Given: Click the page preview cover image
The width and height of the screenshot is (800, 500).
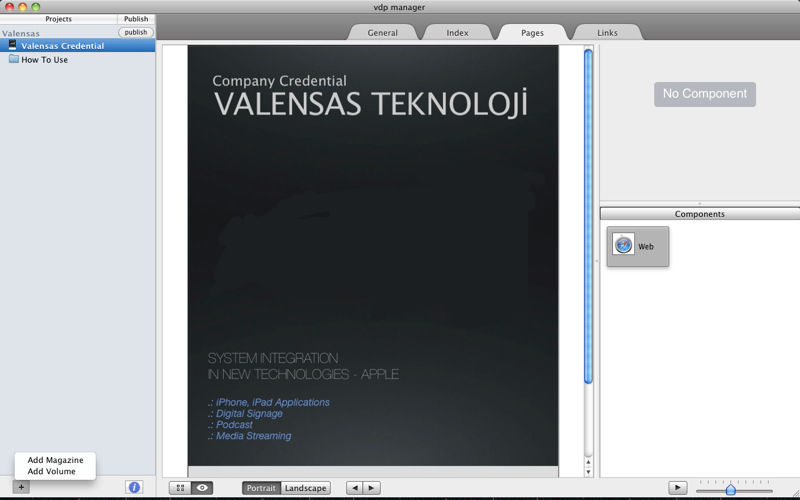Looking at the screenshot, I should [x=373, y=255].
